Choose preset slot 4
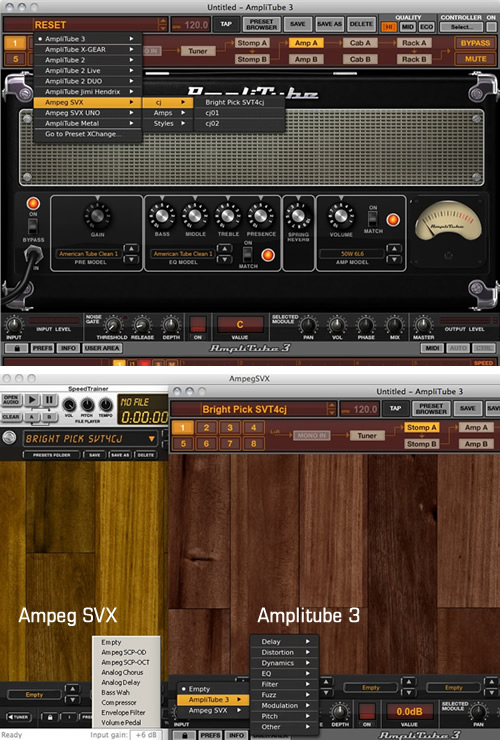 pyautogui.click(x=254, y=428)
